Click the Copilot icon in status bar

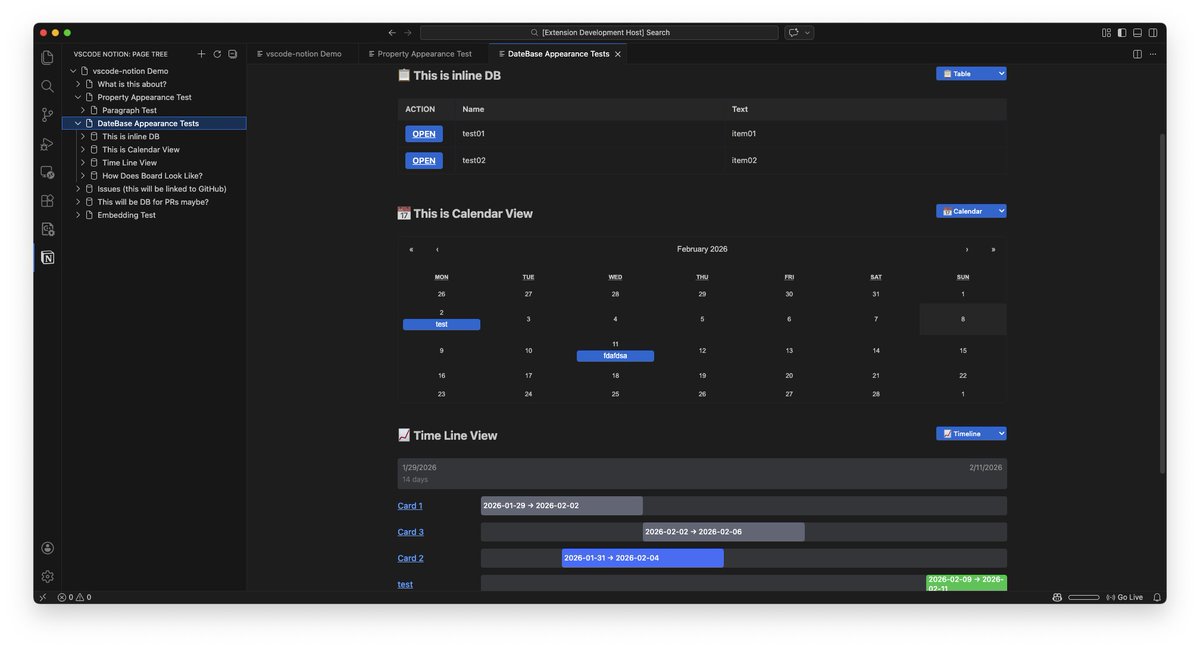click(x=1057, y=597)
